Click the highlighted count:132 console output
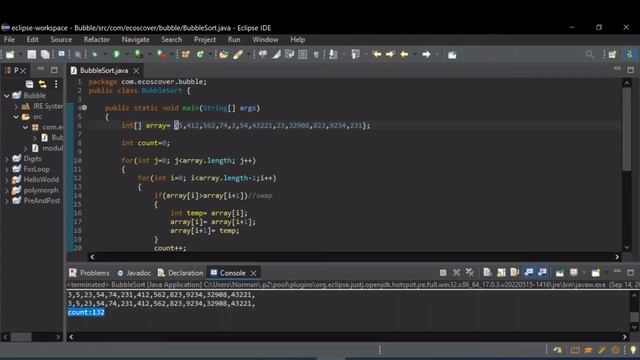This screenshot has height=360, width=640. pos(86,312)
